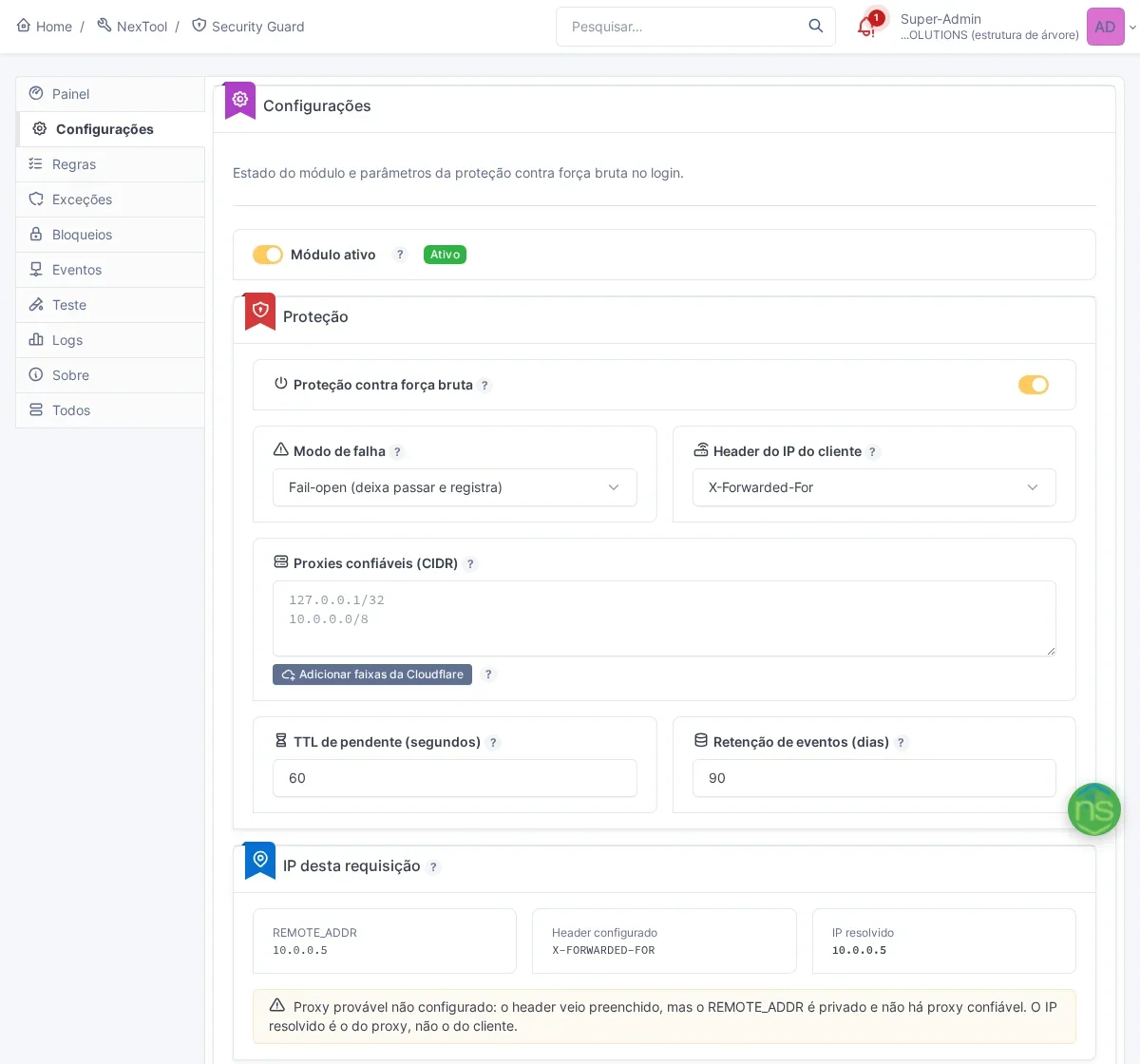Click help icon beside Proteção contra força bruta
The width and height of the screenshot is (1140, 1064).
484,386
